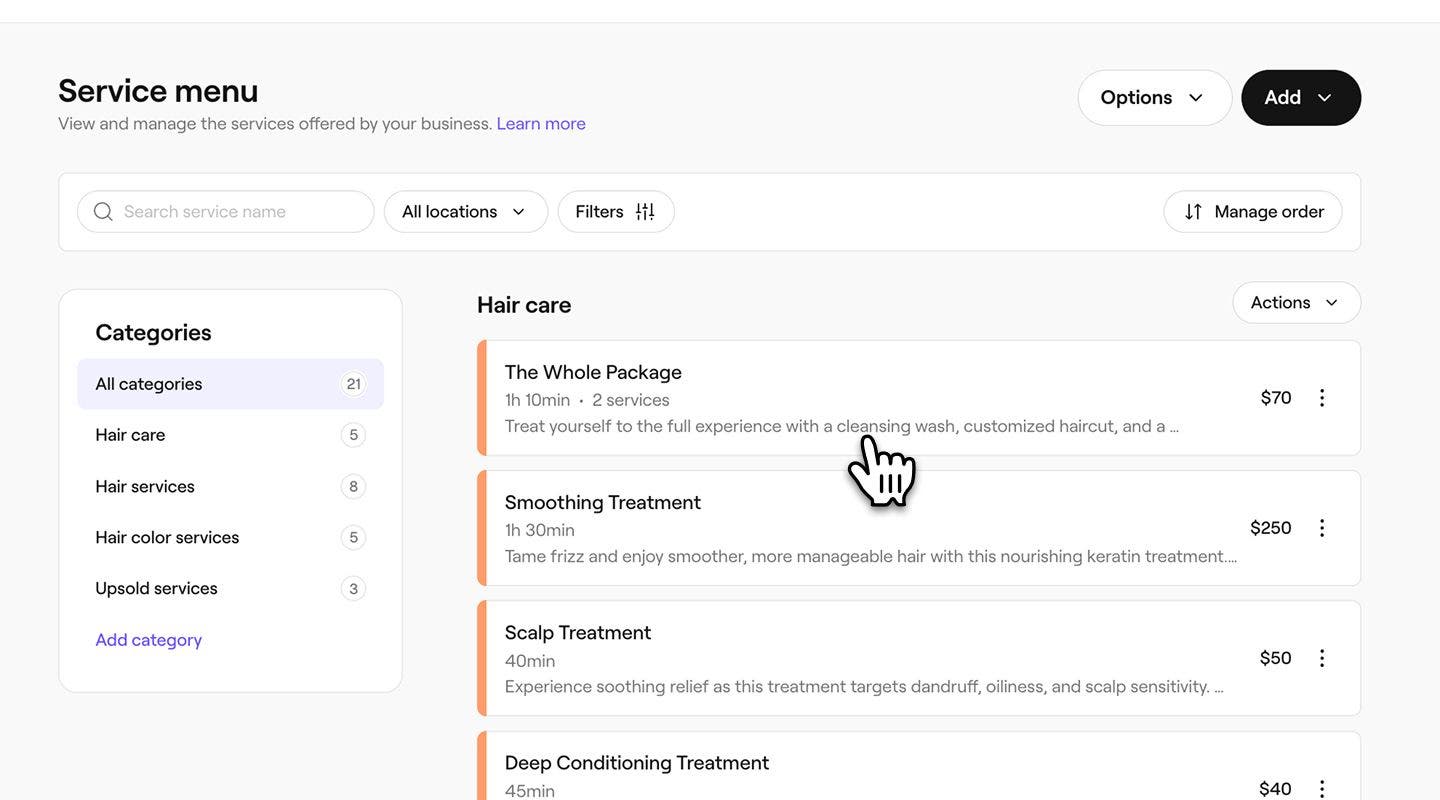Open the Add dropdown button

click(x=1300, y=98)
